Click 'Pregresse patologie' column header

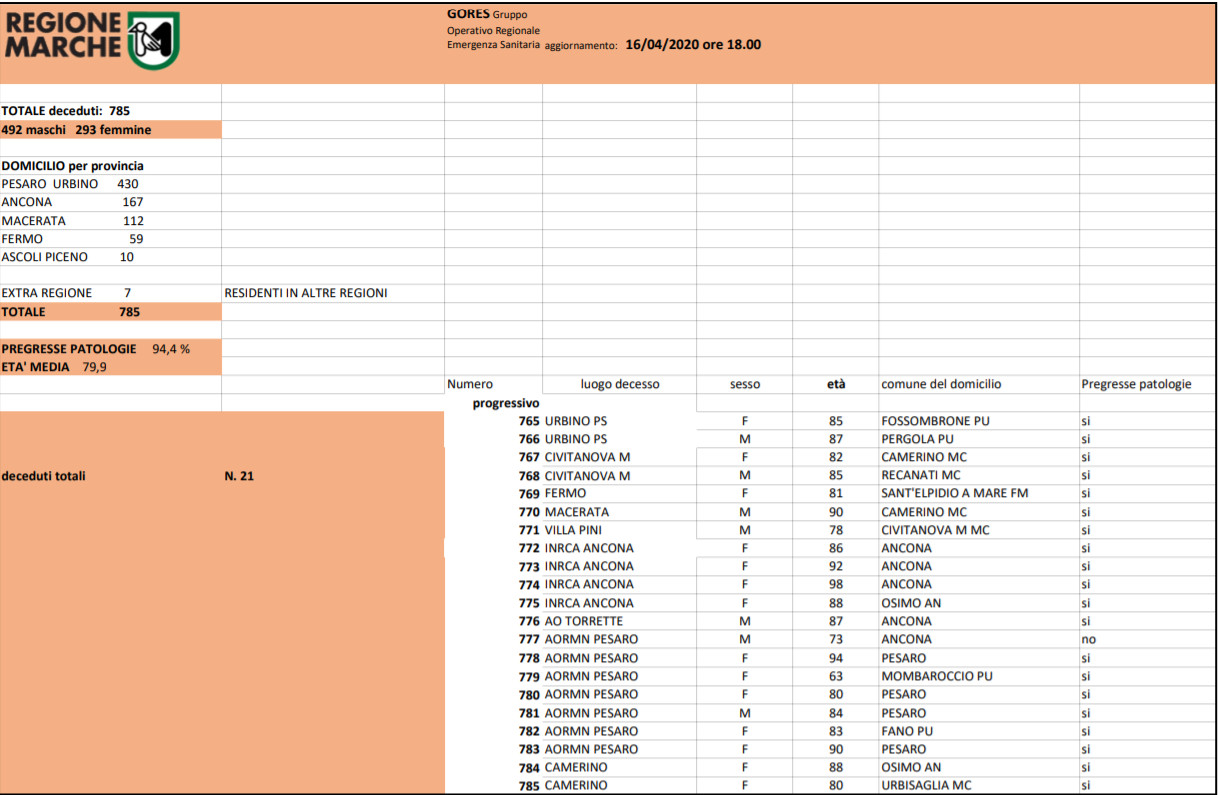click(1136, 384)
